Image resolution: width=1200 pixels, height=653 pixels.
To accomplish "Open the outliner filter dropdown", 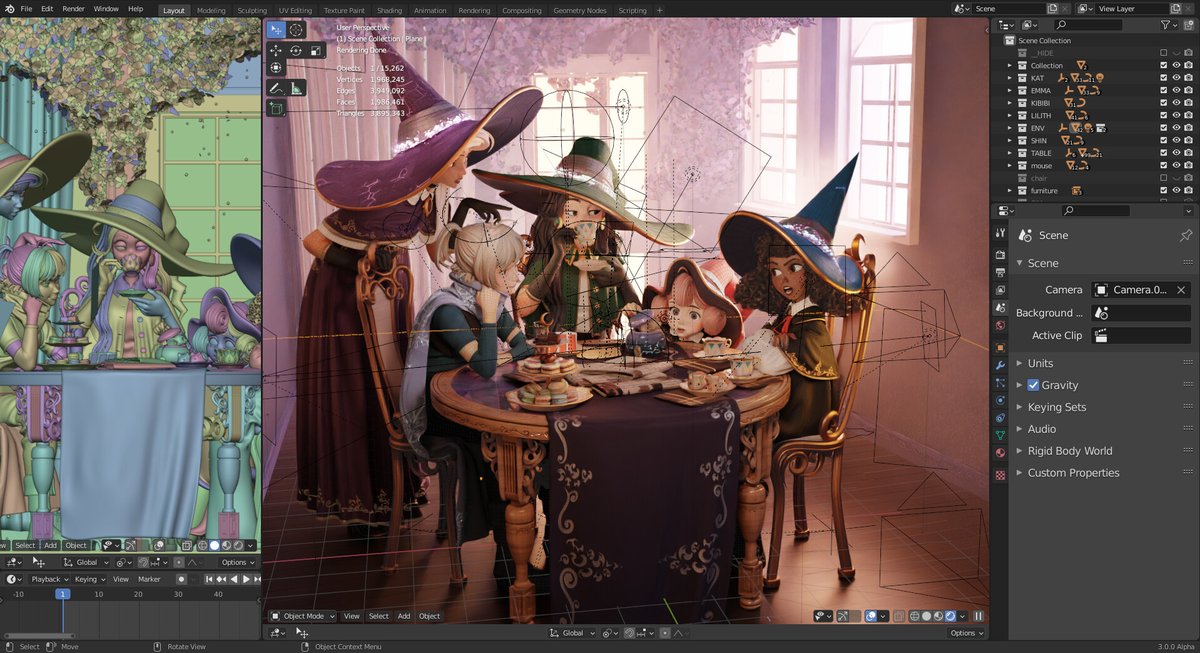I will pos(1168,25).
